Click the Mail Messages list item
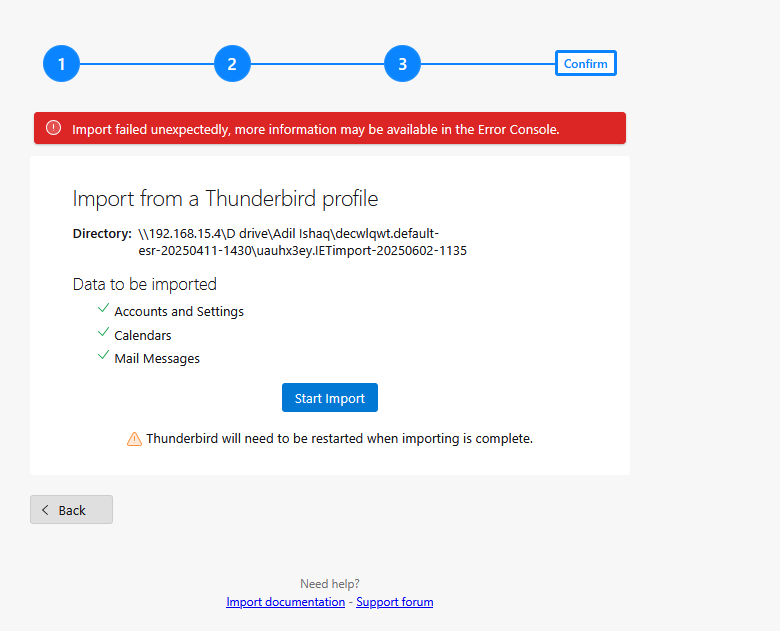The height and width of the screenshot is (631, 780). pos(157,359)
